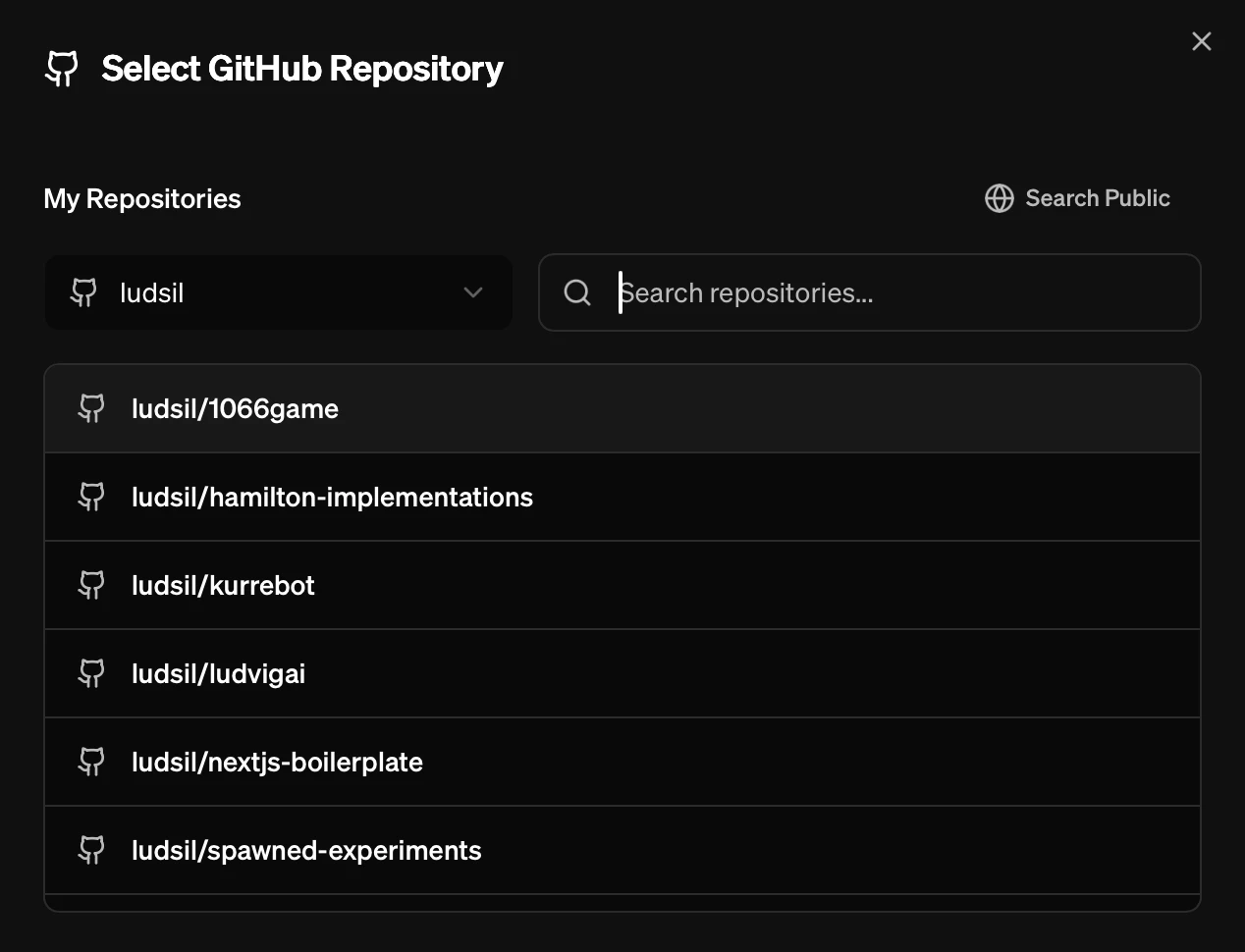Click the My Repositories heading

[141, 198]
